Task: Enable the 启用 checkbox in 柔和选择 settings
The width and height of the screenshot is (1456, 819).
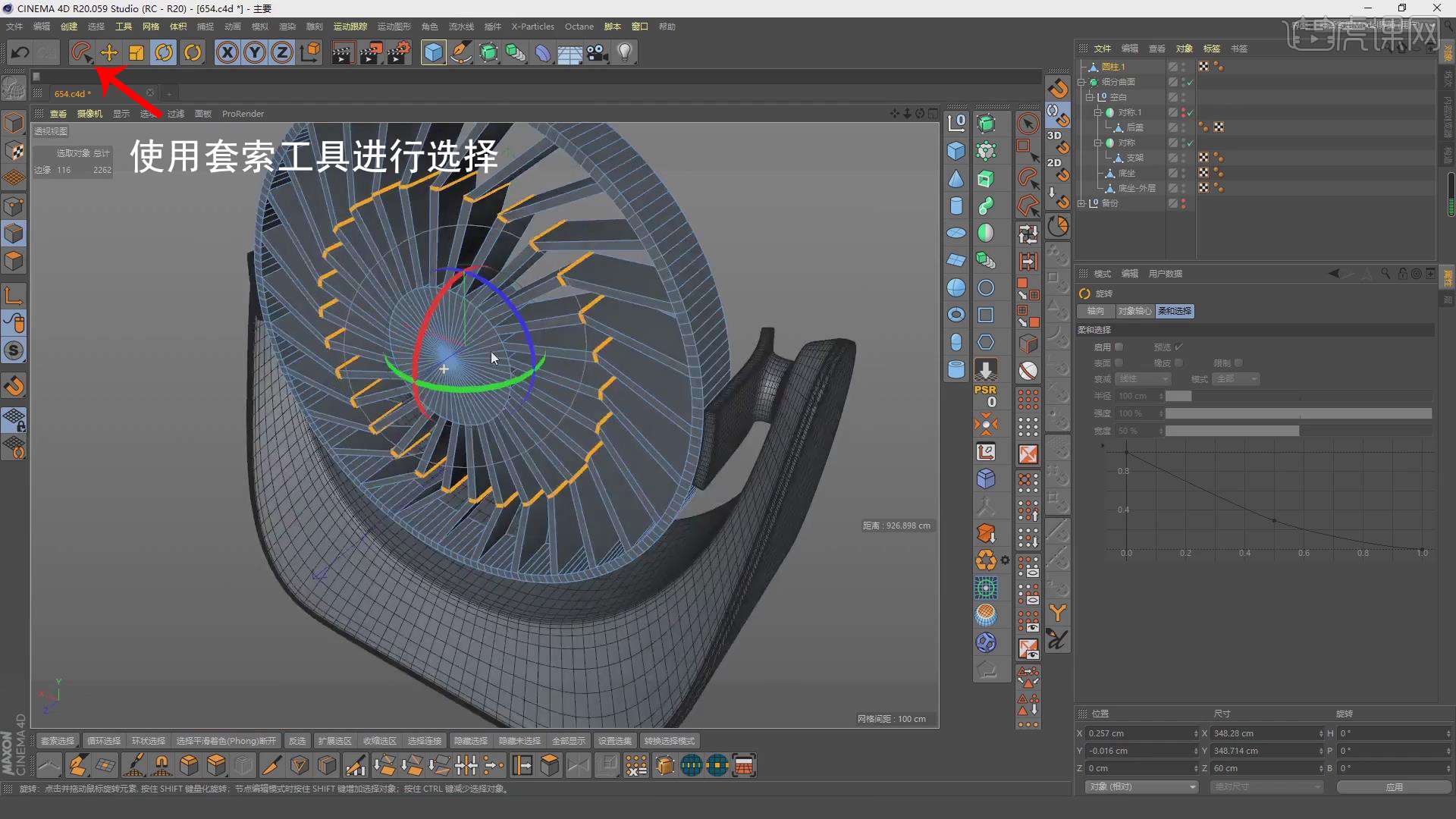Action: [1121, 347]
